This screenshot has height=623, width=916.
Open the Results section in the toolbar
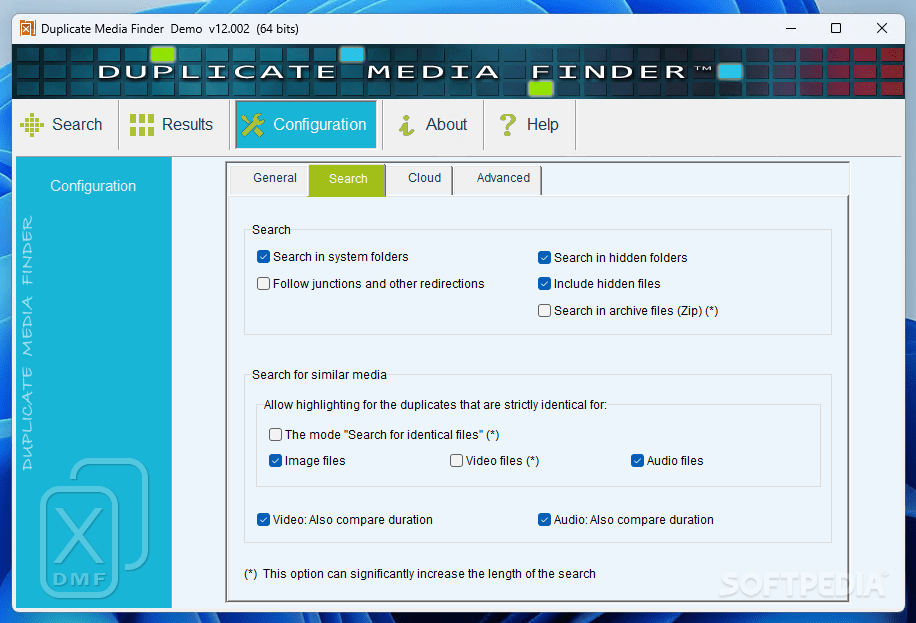[x=173, y=124]
